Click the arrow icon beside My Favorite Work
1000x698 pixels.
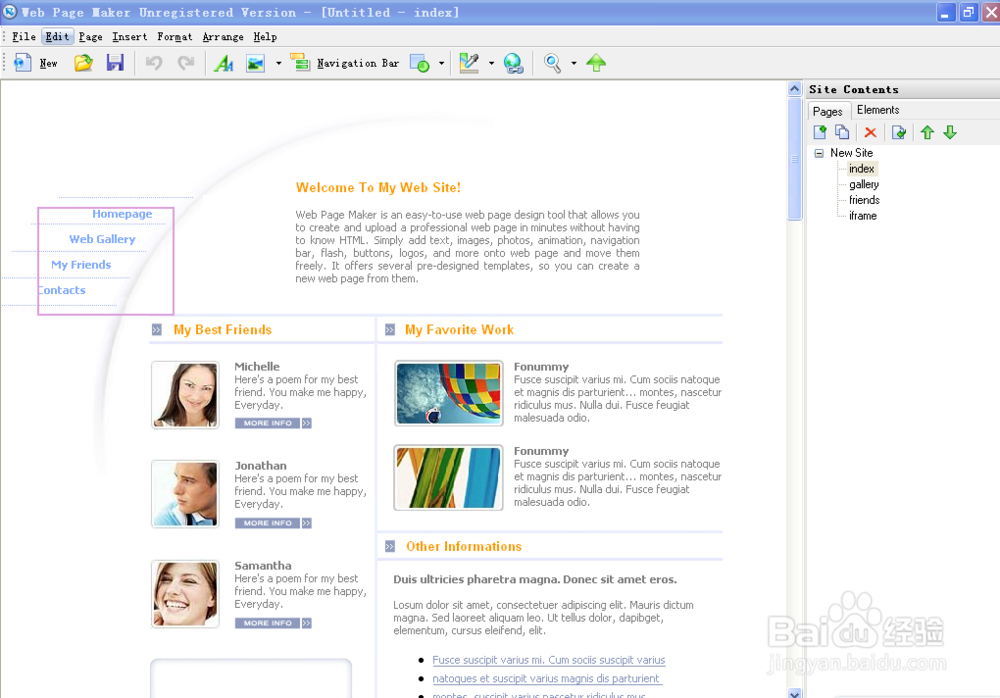(x=390, y=330)
